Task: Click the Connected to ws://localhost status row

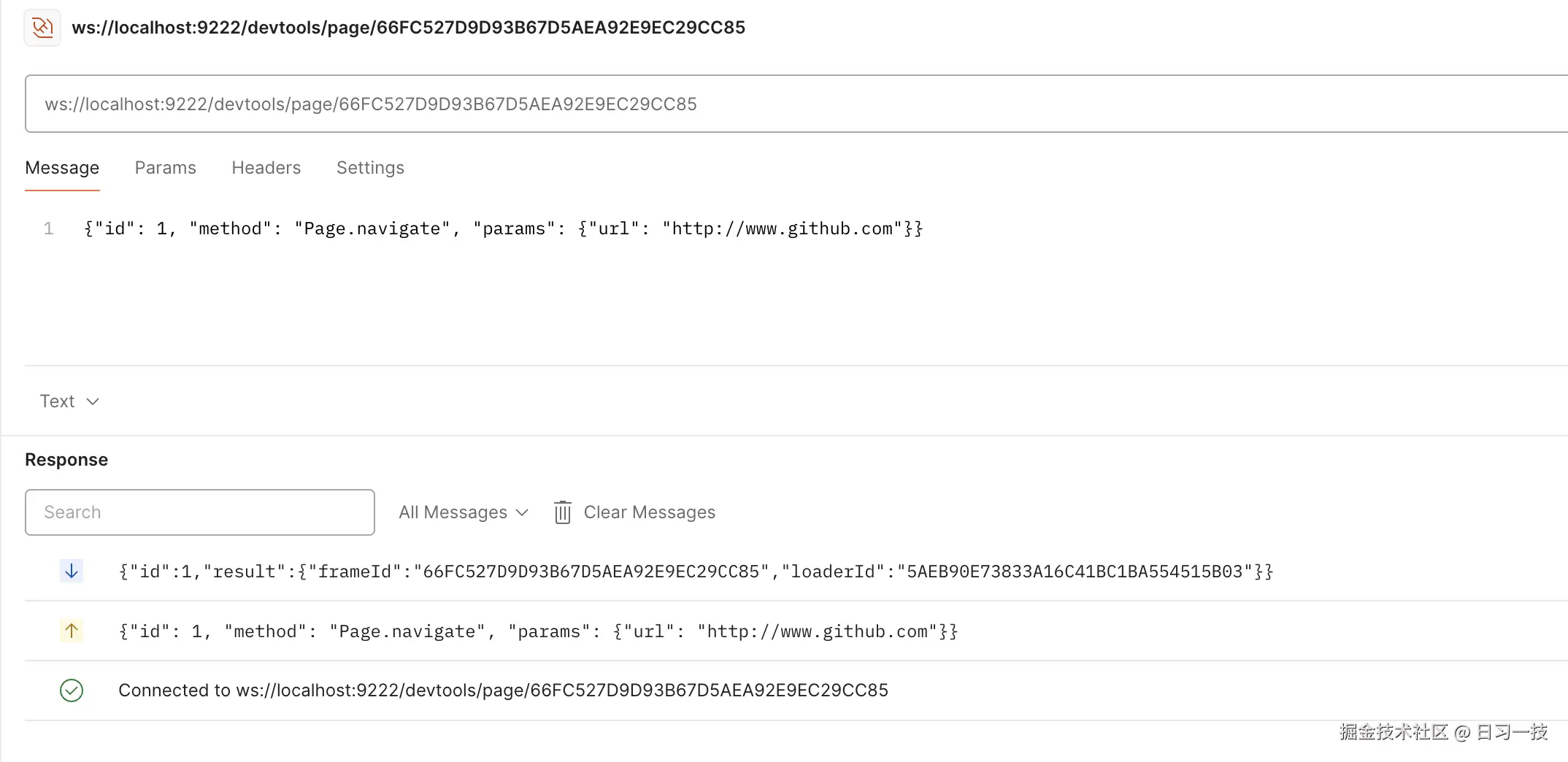Action: (503, 690)
